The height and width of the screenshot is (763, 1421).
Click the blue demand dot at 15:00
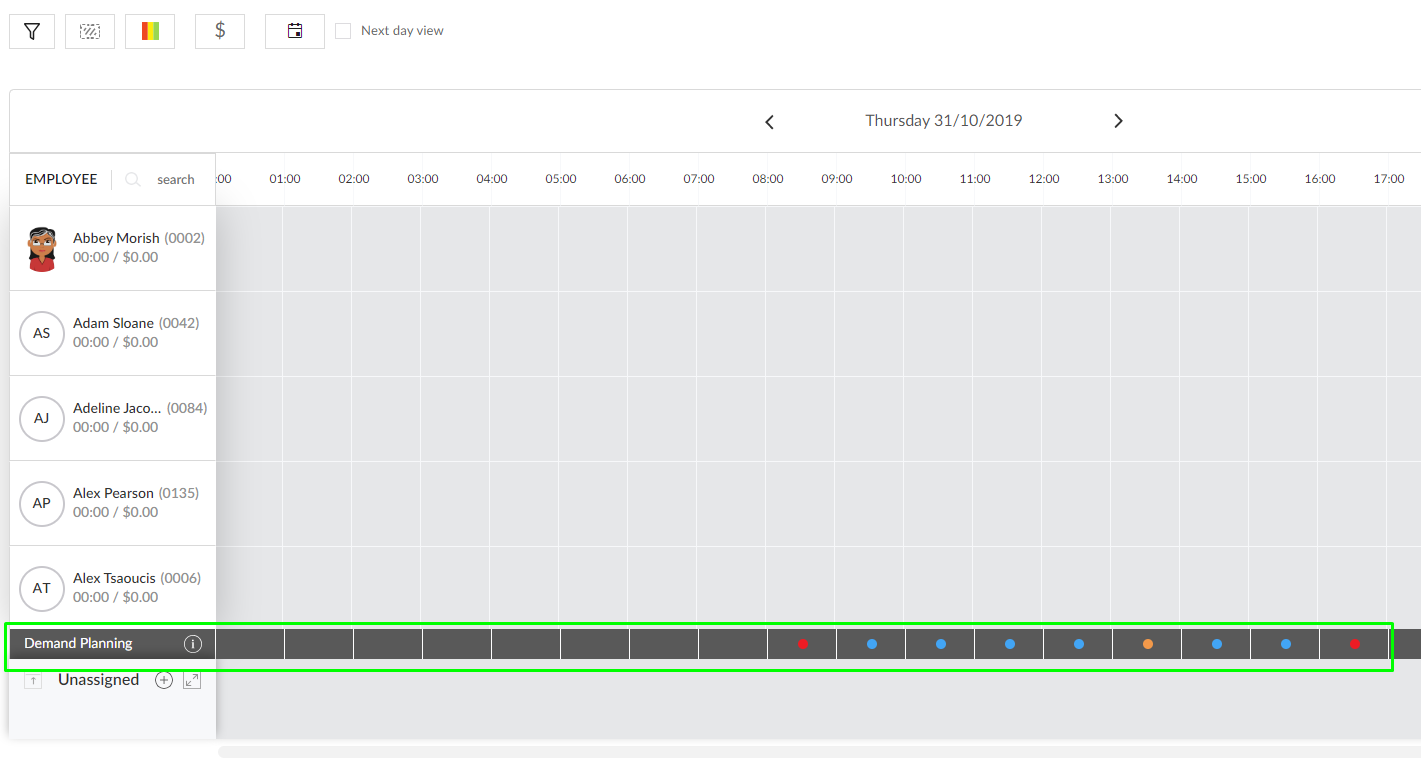pyautogui.click(x=1286, y=644)
